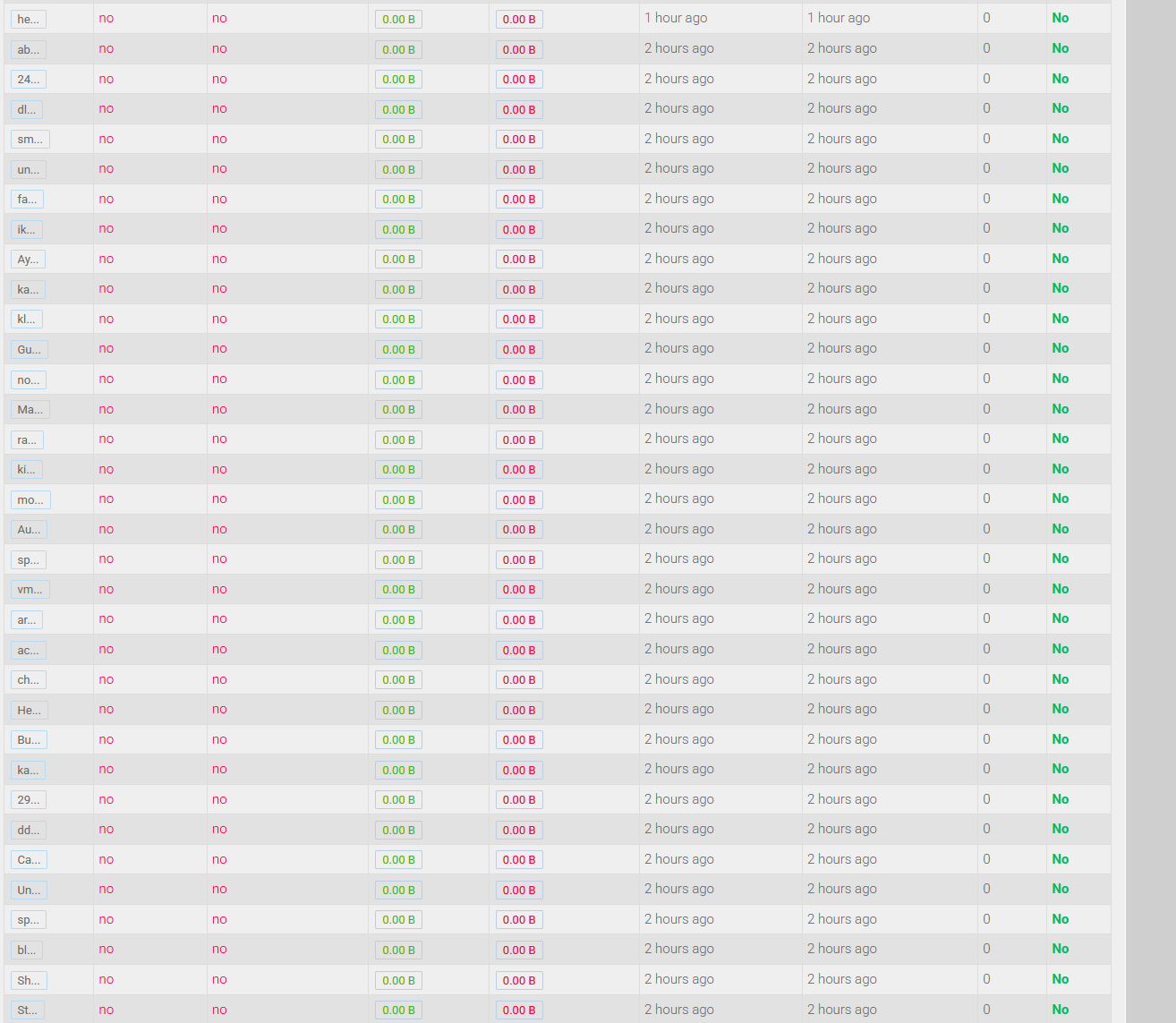The height and width of the screenshot is (1023, 1176).
Task: Select green 'No' in the 'vm...' row
Action: coord(1061,589)
